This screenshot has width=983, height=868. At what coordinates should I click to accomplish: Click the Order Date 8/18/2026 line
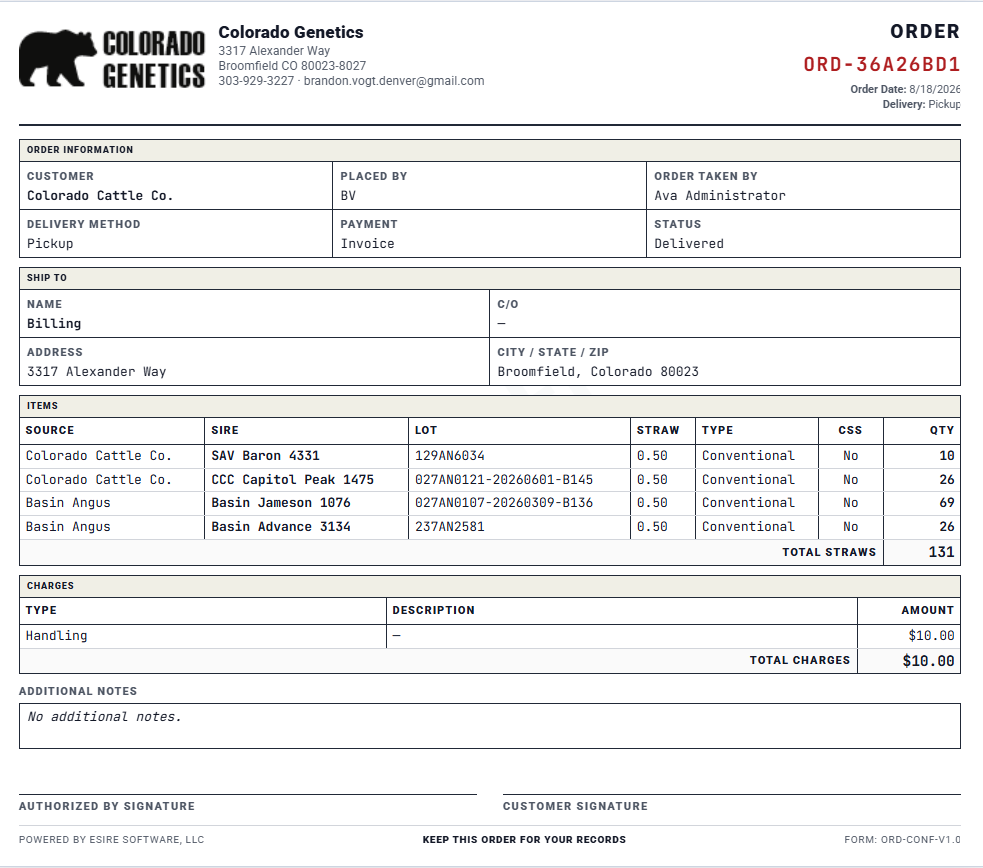pos(905,89)
